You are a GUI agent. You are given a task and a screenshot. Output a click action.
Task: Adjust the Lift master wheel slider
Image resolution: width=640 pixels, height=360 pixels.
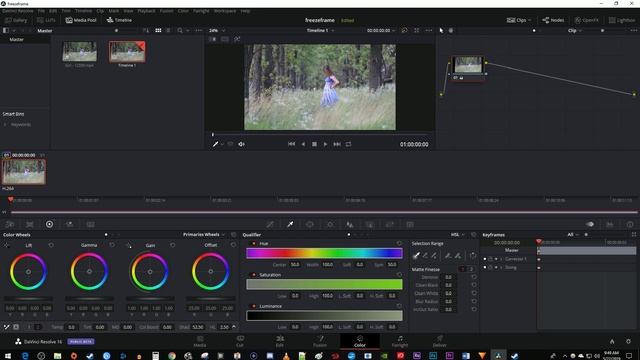pos(28,299)
